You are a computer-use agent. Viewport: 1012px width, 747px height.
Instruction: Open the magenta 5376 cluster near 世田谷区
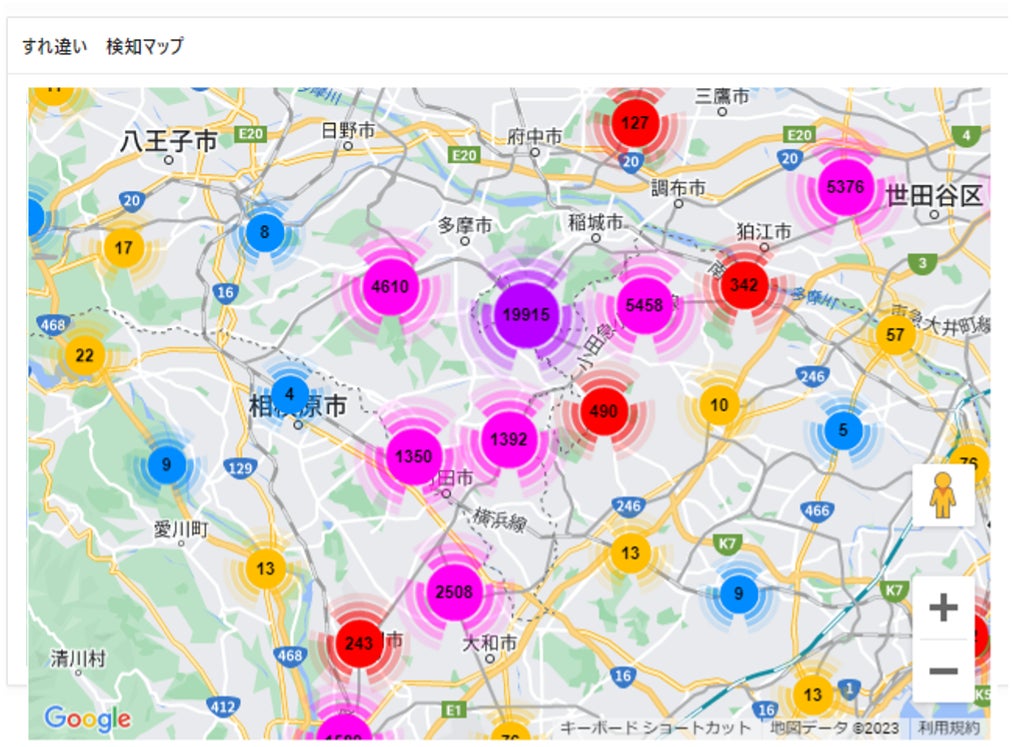845,187
